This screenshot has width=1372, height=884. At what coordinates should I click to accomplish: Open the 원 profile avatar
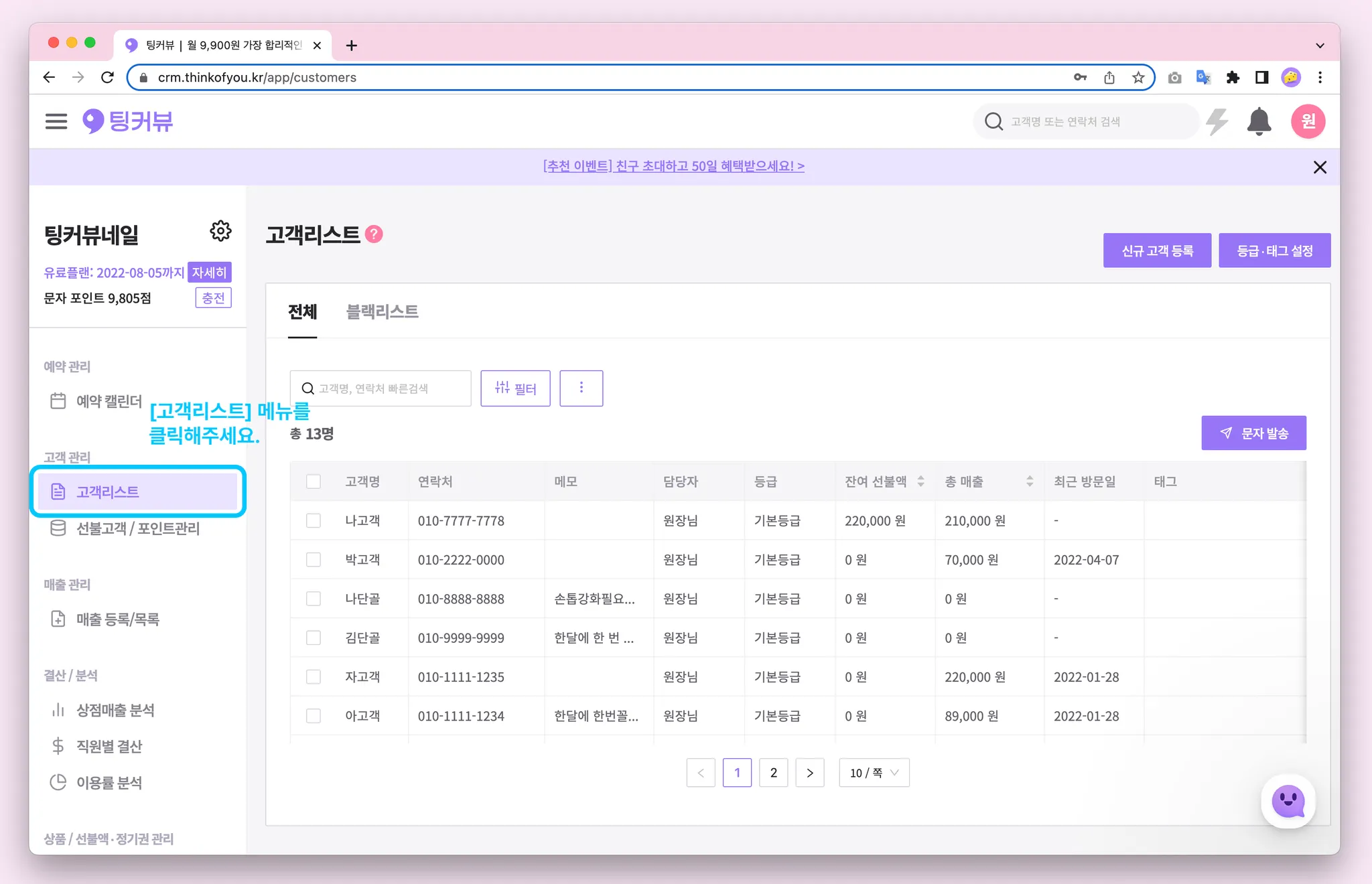click(1308, 121)
